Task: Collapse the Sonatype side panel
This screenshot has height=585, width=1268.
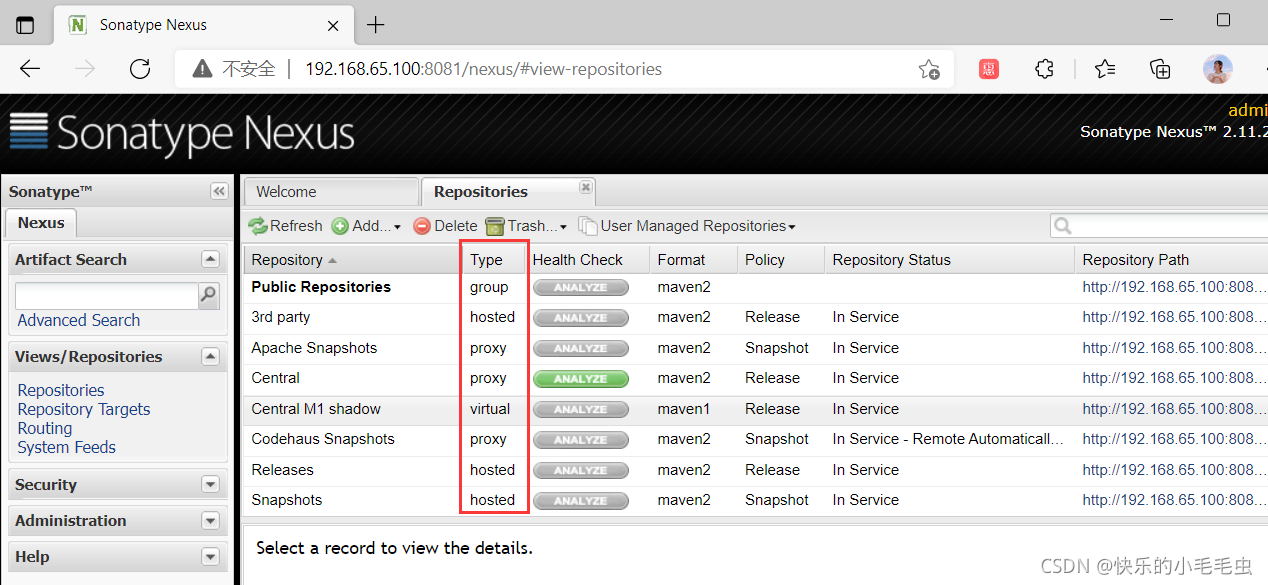Action: 218,191
